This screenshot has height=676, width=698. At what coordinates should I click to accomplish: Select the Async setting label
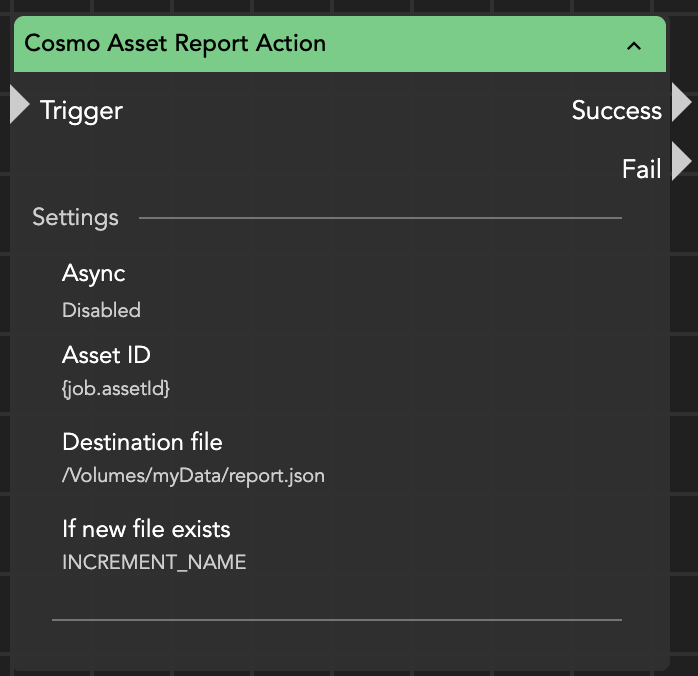coord(93,273)
